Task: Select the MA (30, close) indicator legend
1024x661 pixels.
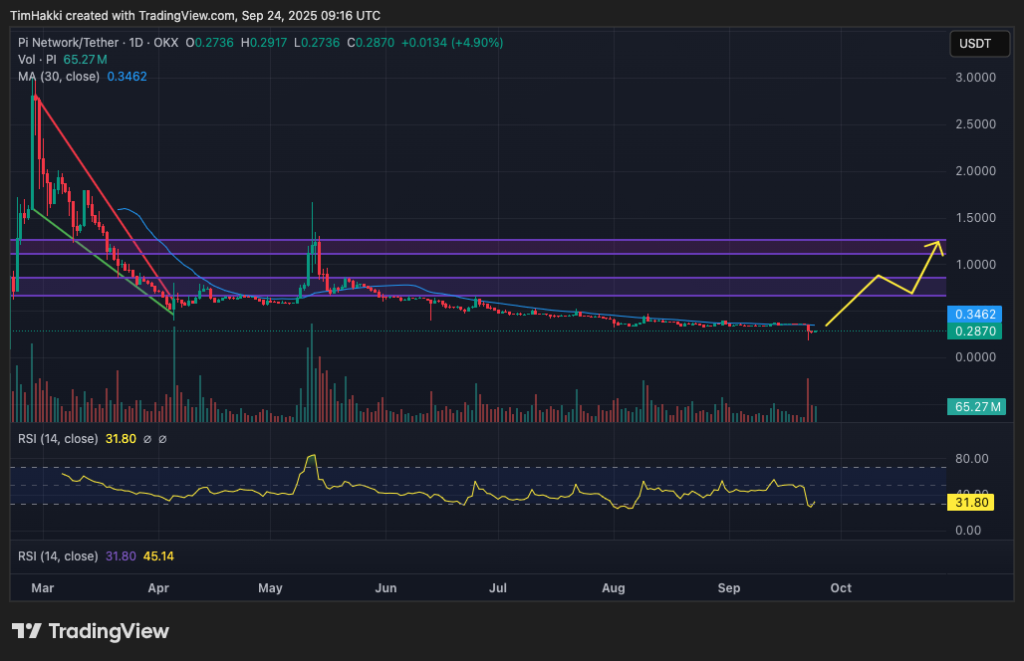Action: (x=58, y=76)
